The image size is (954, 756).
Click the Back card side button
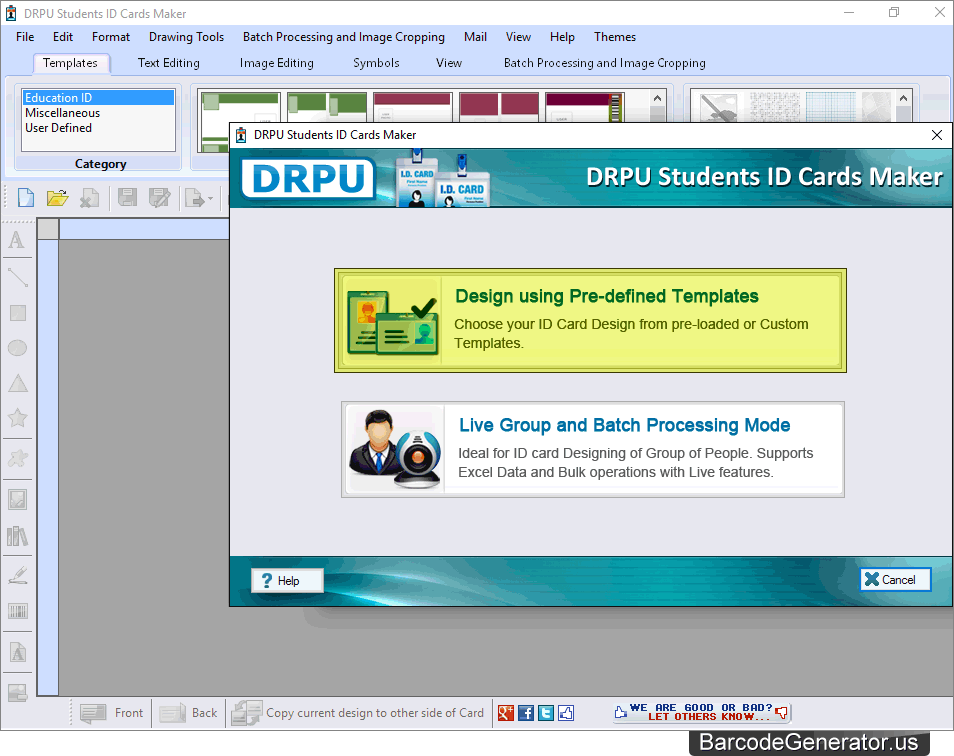189,713
